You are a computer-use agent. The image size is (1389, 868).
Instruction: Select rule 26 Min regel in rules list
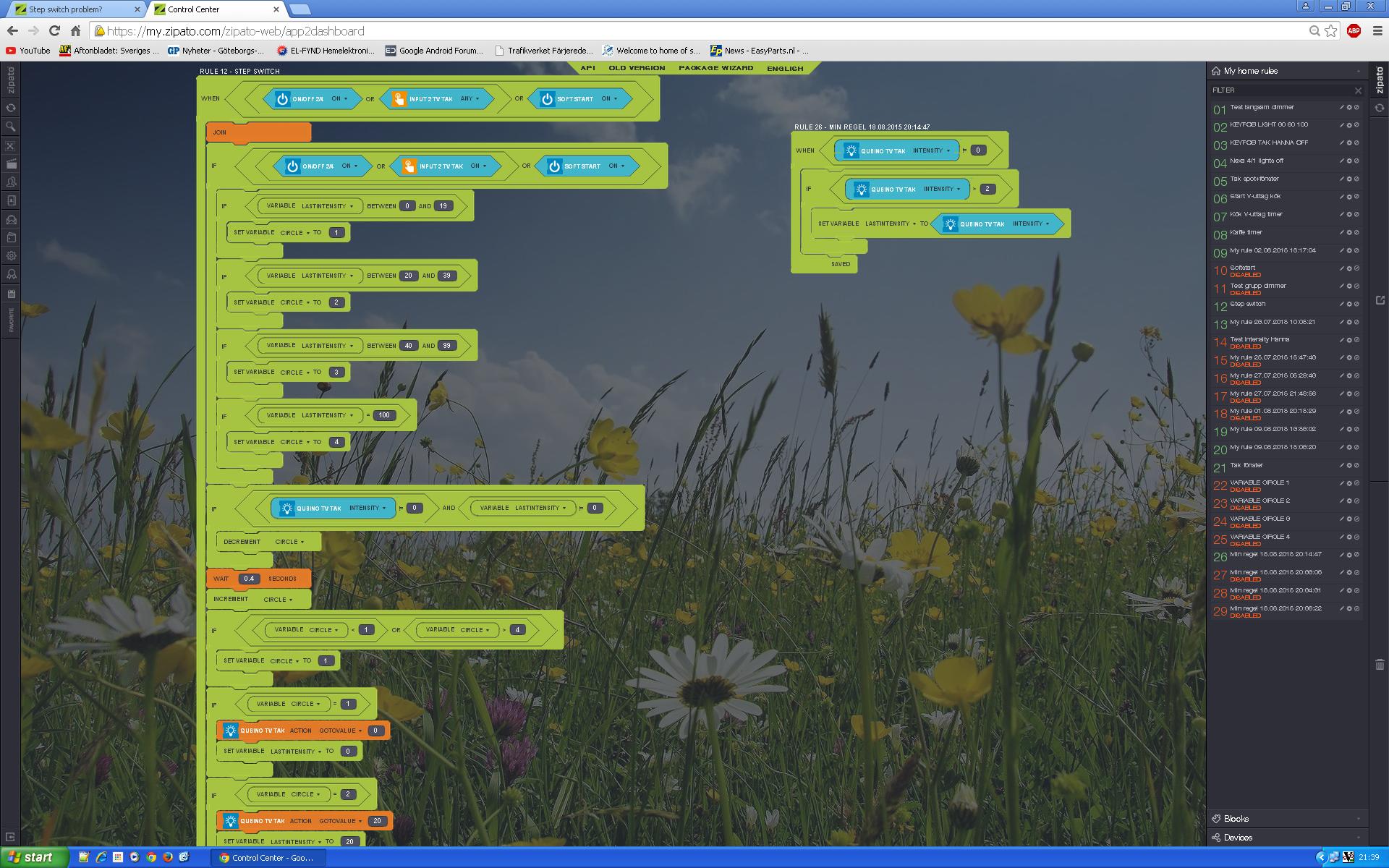click(x=1275, y=555)
